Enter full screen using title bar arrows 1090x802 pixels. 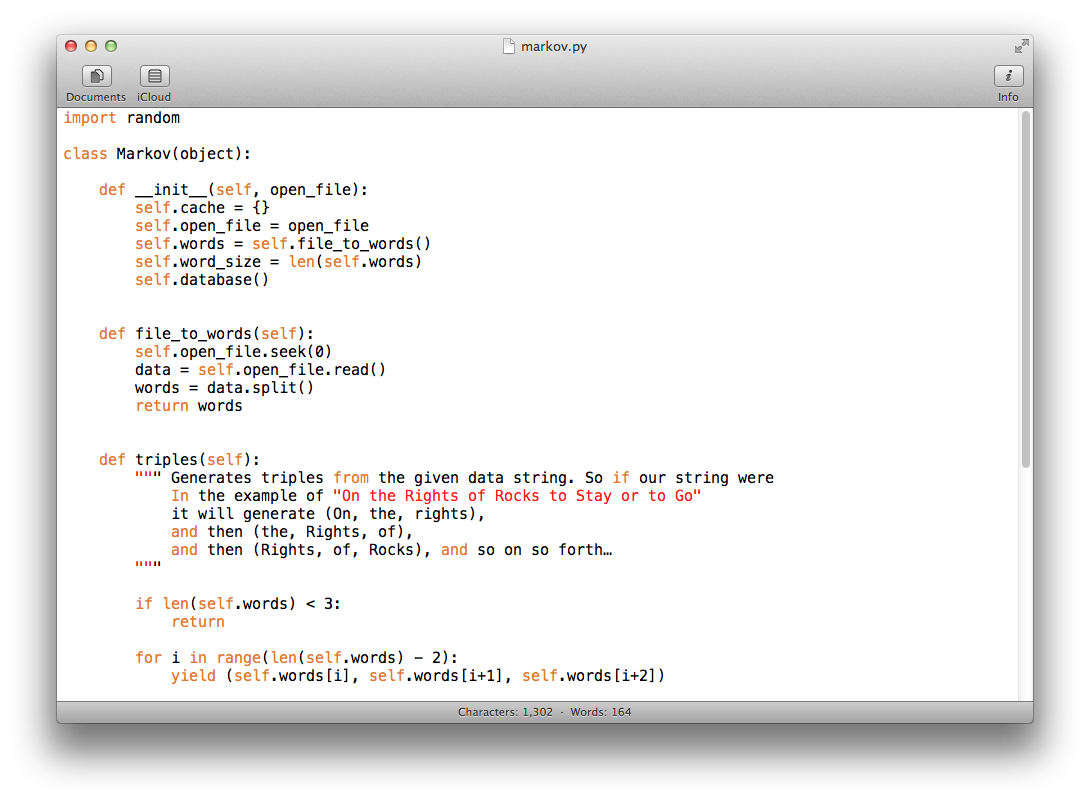click(x=1020, y=46)
